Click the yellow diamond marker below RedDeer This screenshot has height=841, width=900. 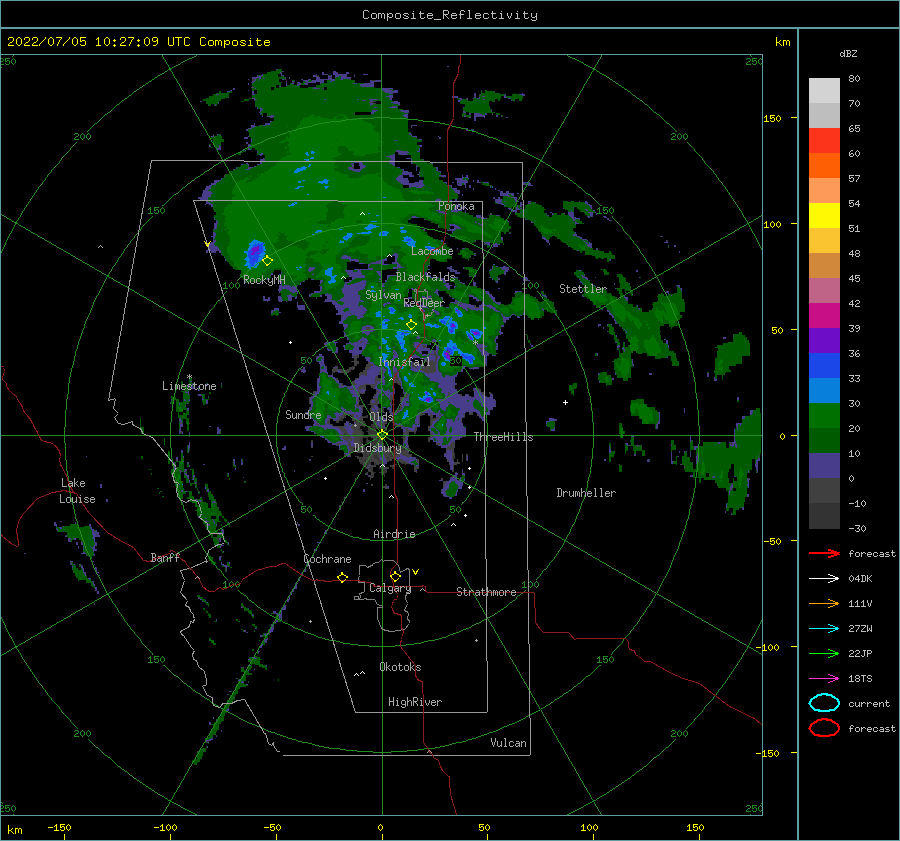[411, 324]
